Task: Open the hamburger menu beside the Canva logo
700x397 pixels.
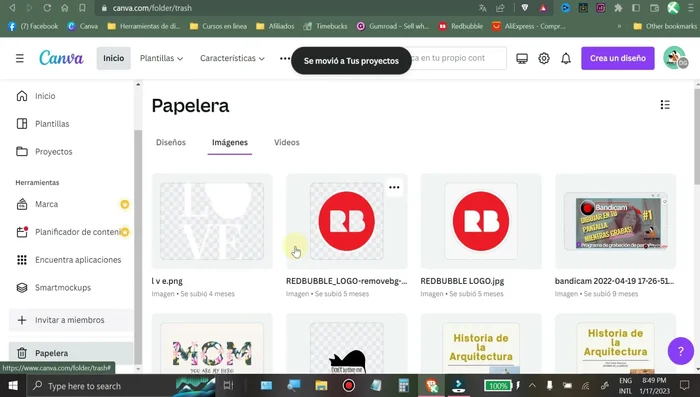Action: tap(20, 59)
